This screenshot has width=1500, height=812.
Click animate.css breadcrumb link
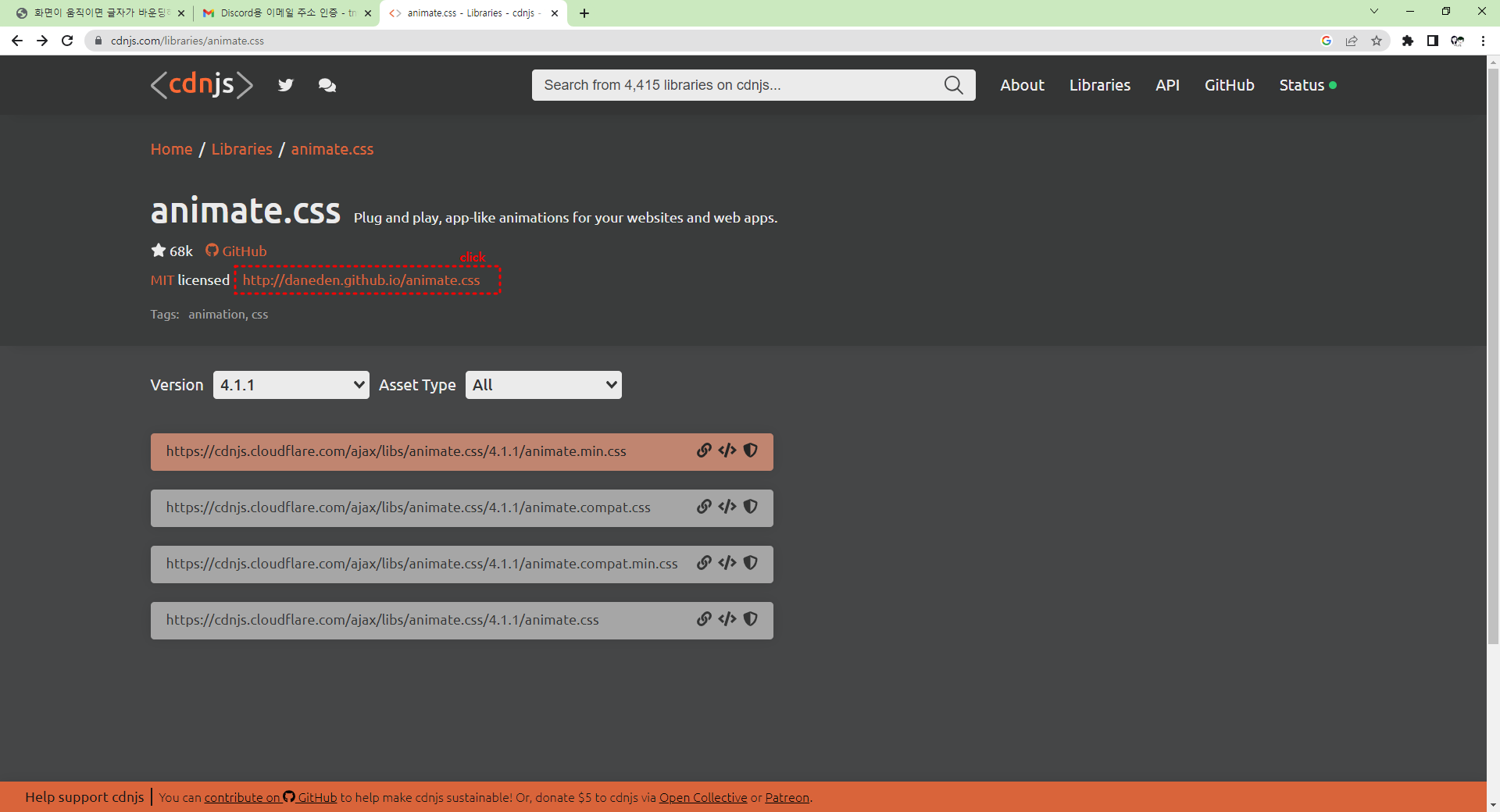pyautogui.click(x=332, y=149)
